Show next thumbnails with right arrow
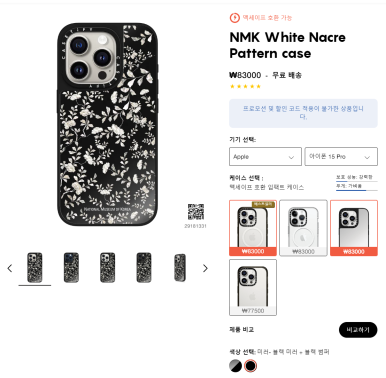386x378 pixels. click(205, 268)
